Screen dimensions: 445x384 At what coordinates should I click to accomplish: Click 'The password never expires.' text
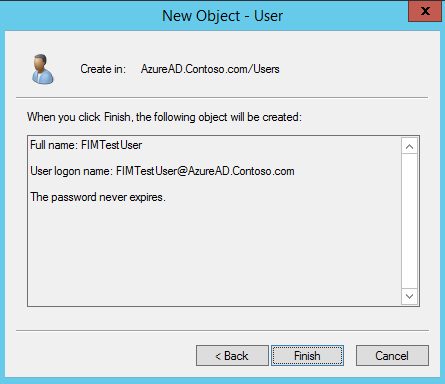(x=98, y=197)
